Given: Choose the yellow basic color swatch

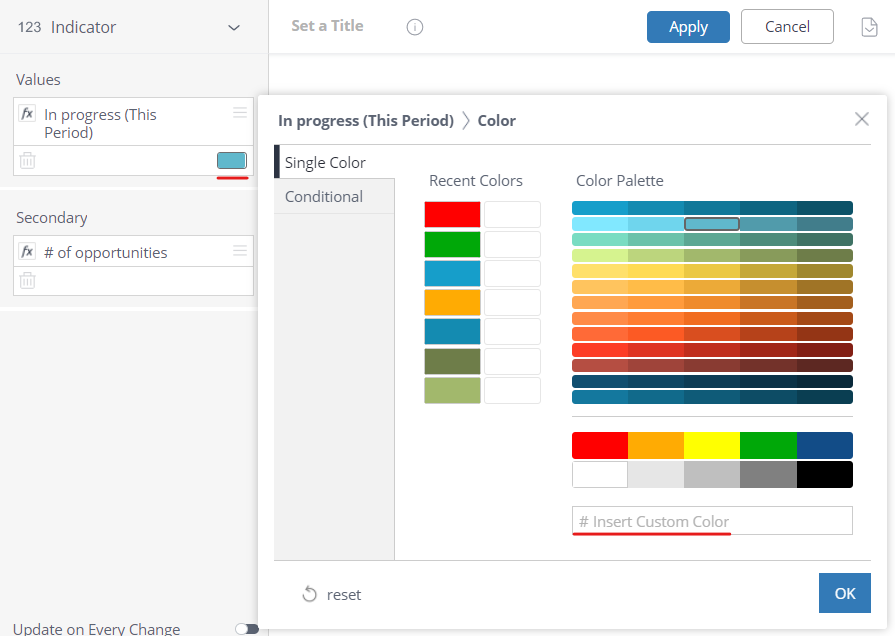Looking at the screenshot, I should (712, 445).
